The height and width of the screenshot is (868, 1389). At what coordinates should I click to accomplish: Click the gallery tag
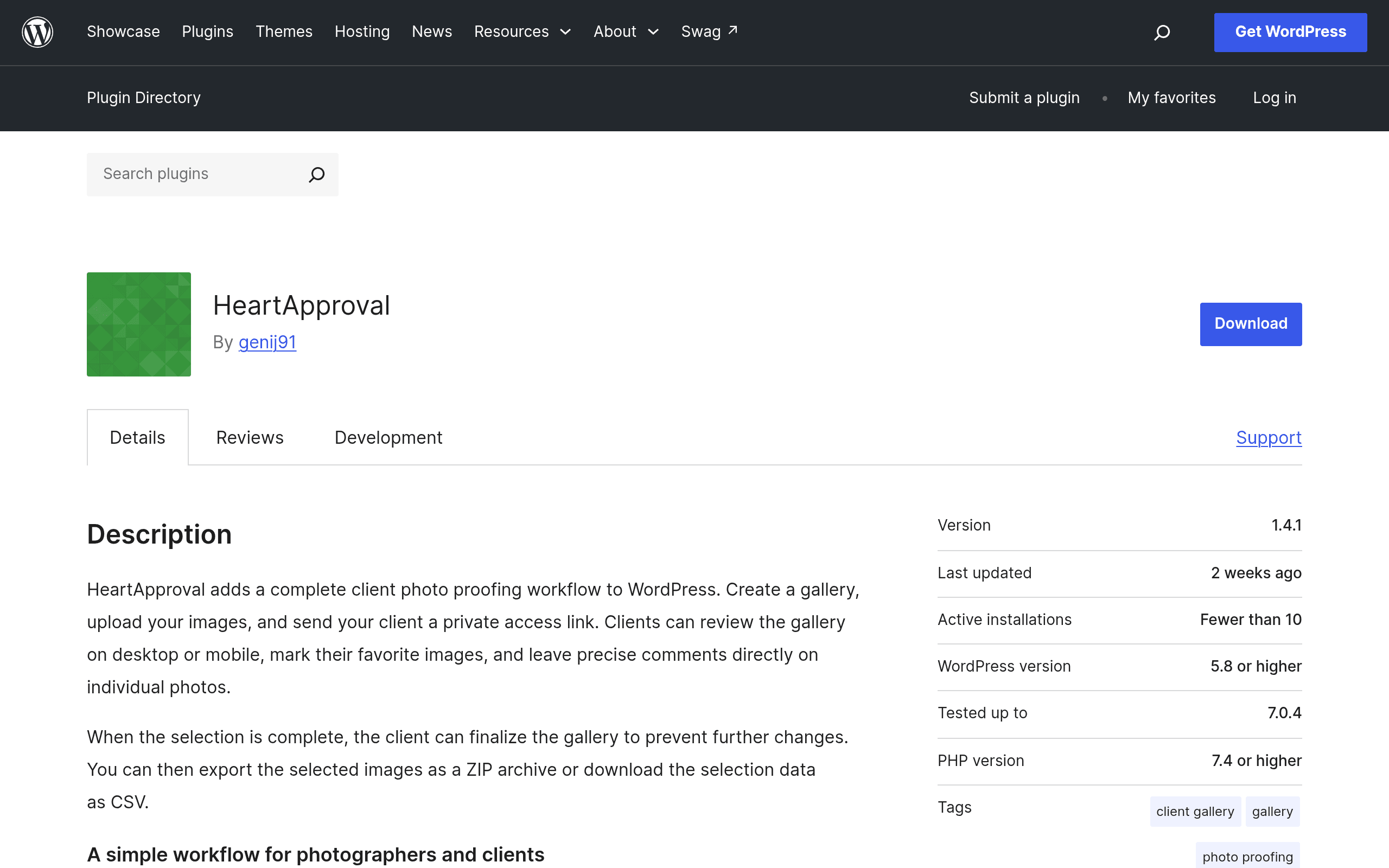[1272, 811]
